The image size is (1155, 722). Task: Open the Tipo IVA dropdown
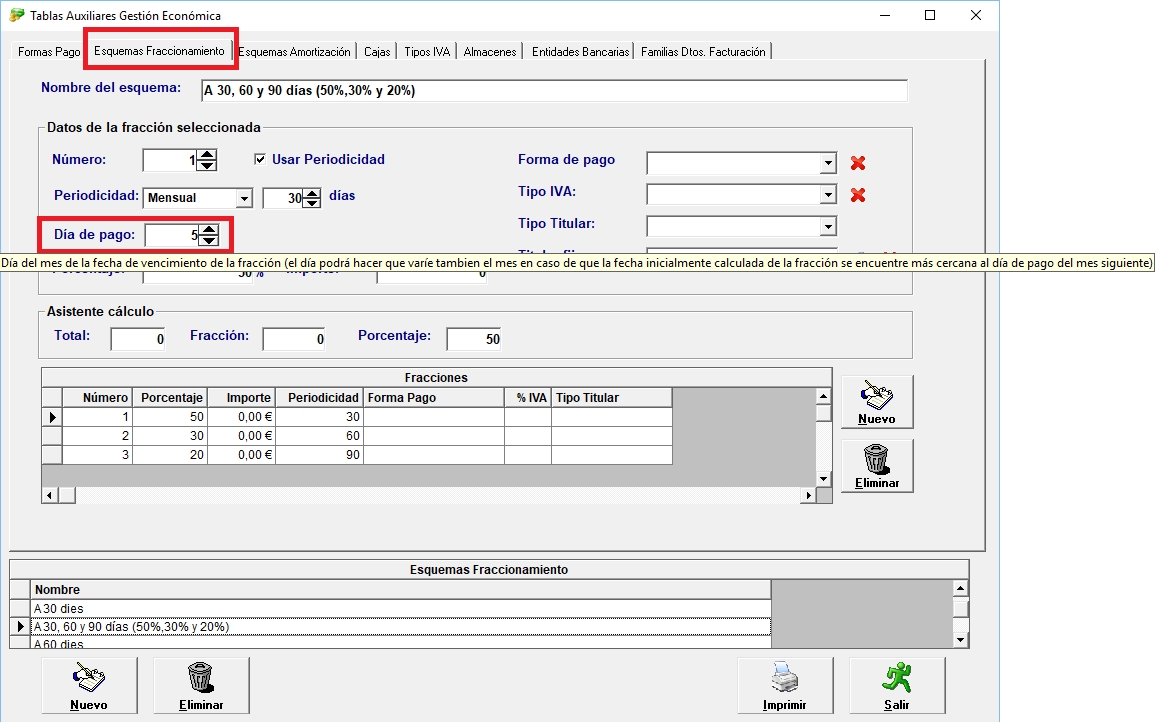[828, 194]
